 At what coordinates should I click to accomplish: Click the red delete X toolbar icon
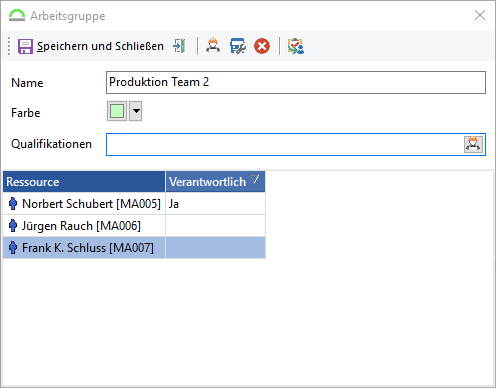click(x=262, y=46)
